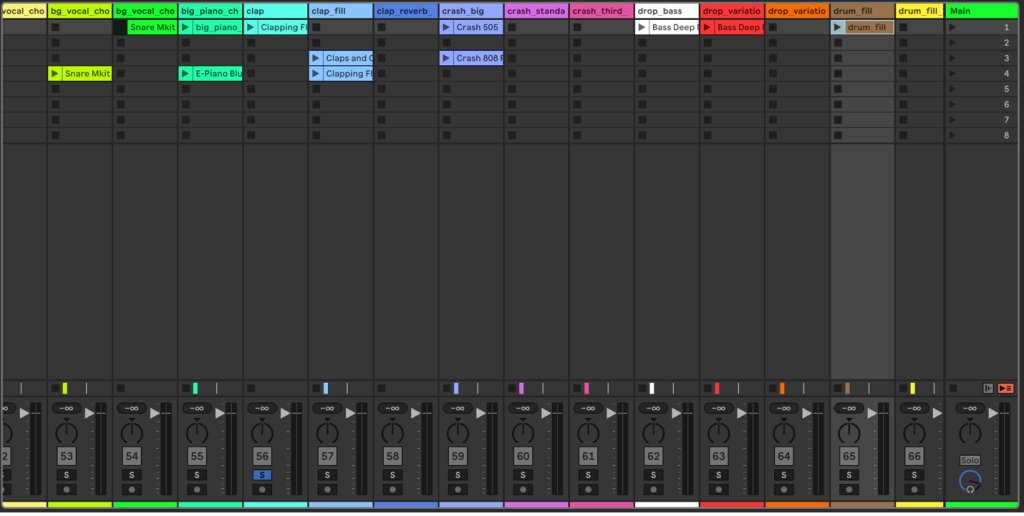Click the orange Back to Arrangement button
Image resolution: width=1024 pixels, height=516 pixels.
click(x=1006, y=389)
